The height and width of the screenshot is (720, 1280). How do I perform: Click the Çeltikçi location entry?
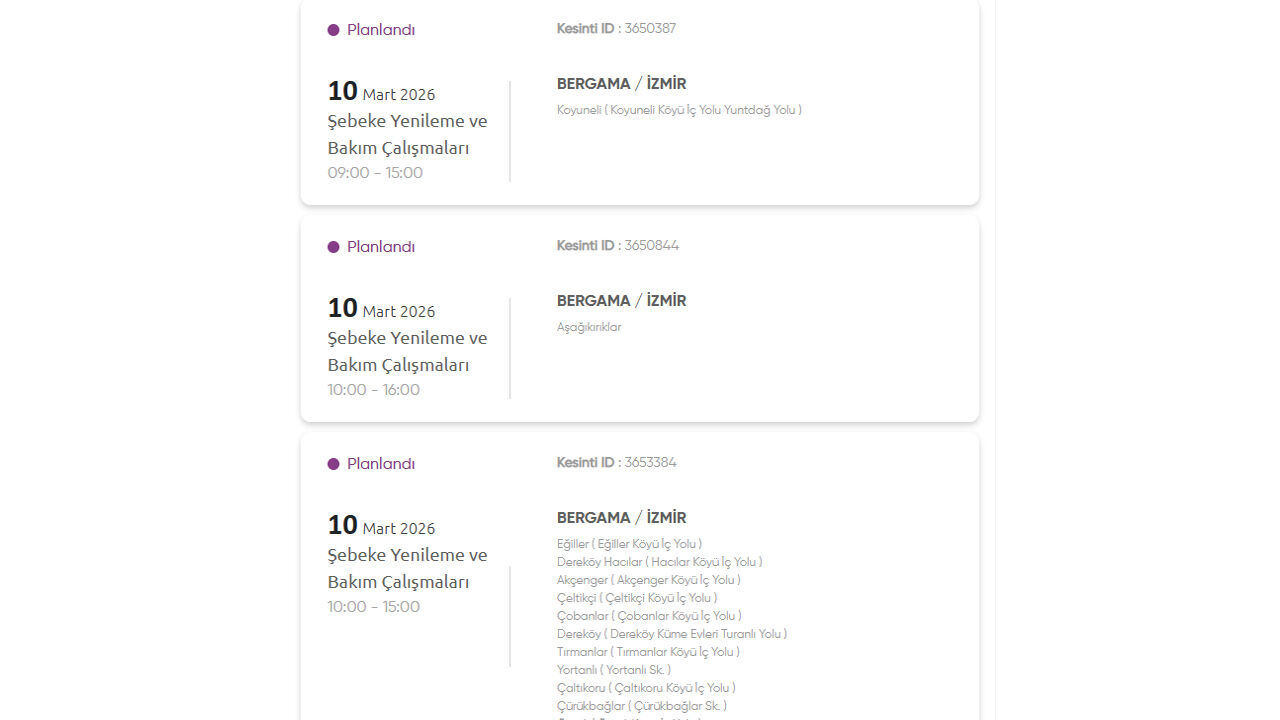636,598
